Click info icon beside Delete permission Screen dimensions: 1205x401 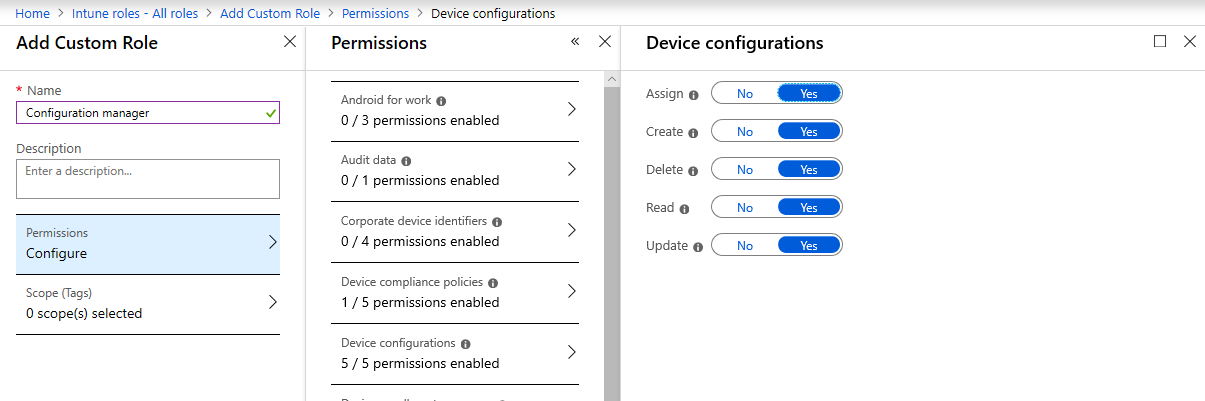click(x=693, y=170)
